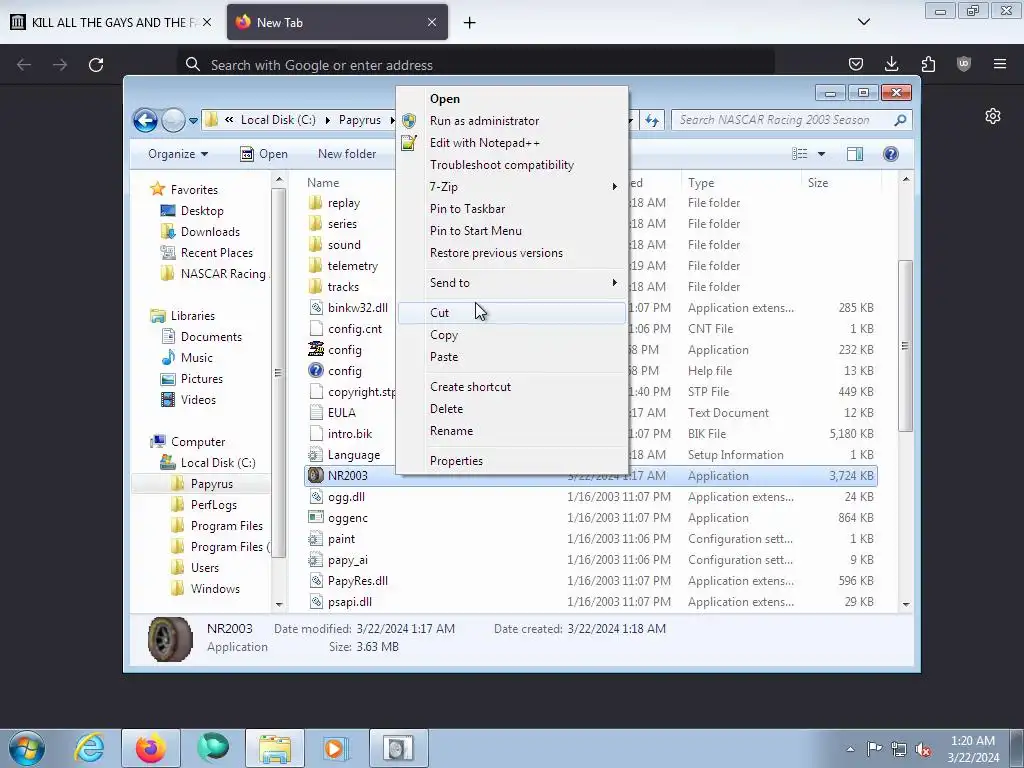Select Restore previous versions
The height and width of the screenshot is (768, 1024).
pos(496,253)
